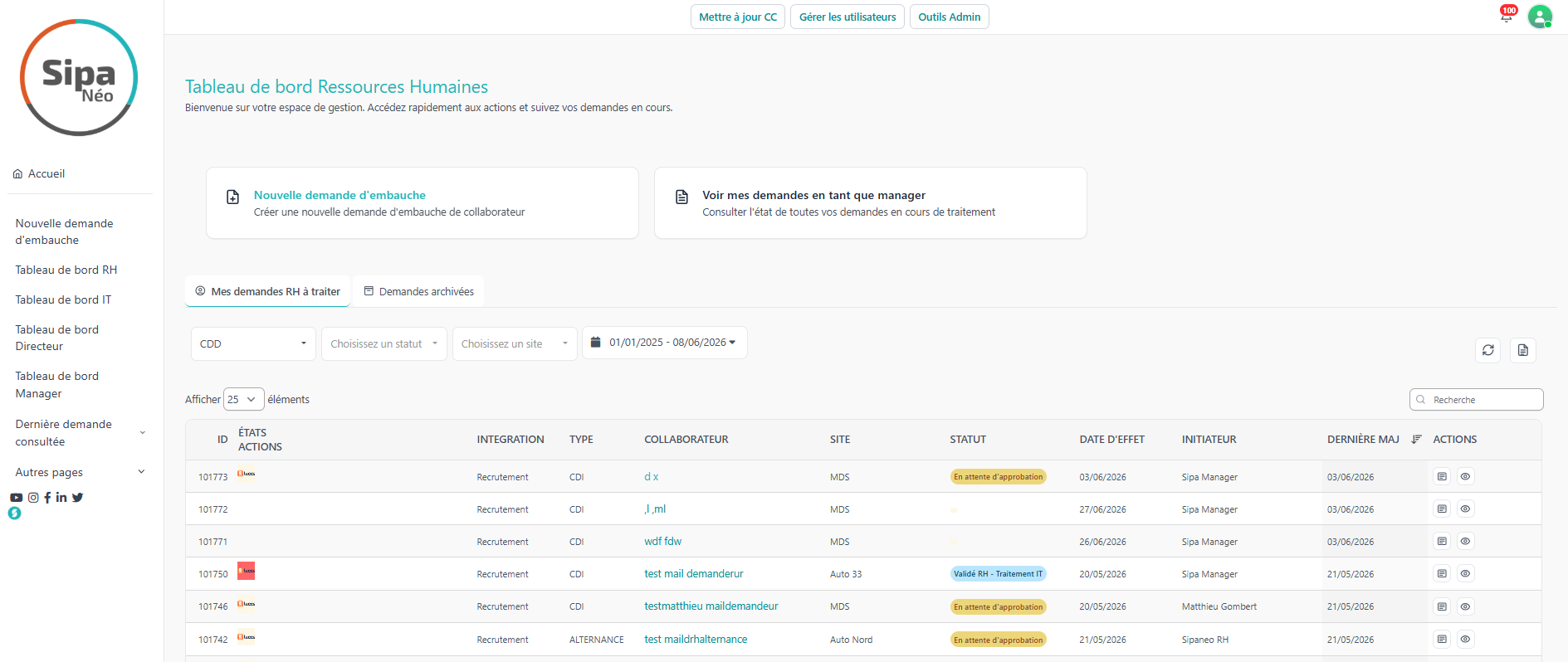1568x662 pixels.
Task: Open collaborator link test maildrhalternance
Action: (696, 640)
